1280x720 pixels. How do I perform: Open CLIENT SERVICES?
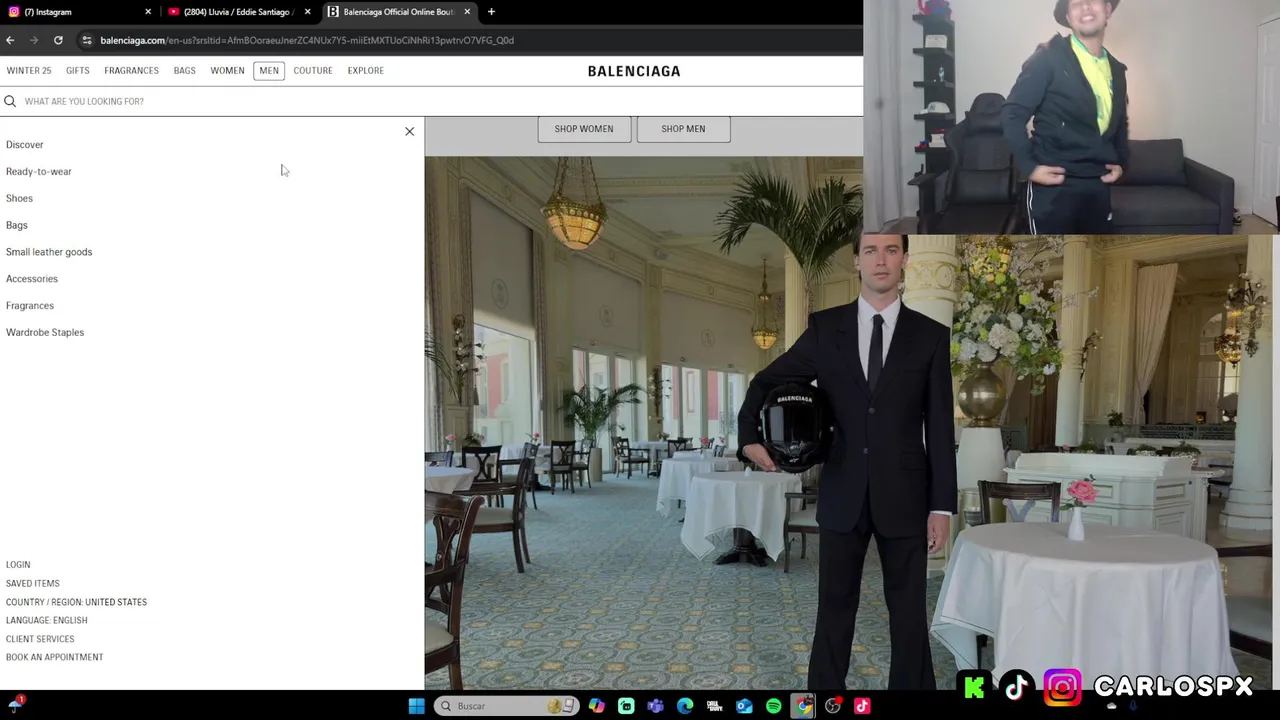point(40,639)
